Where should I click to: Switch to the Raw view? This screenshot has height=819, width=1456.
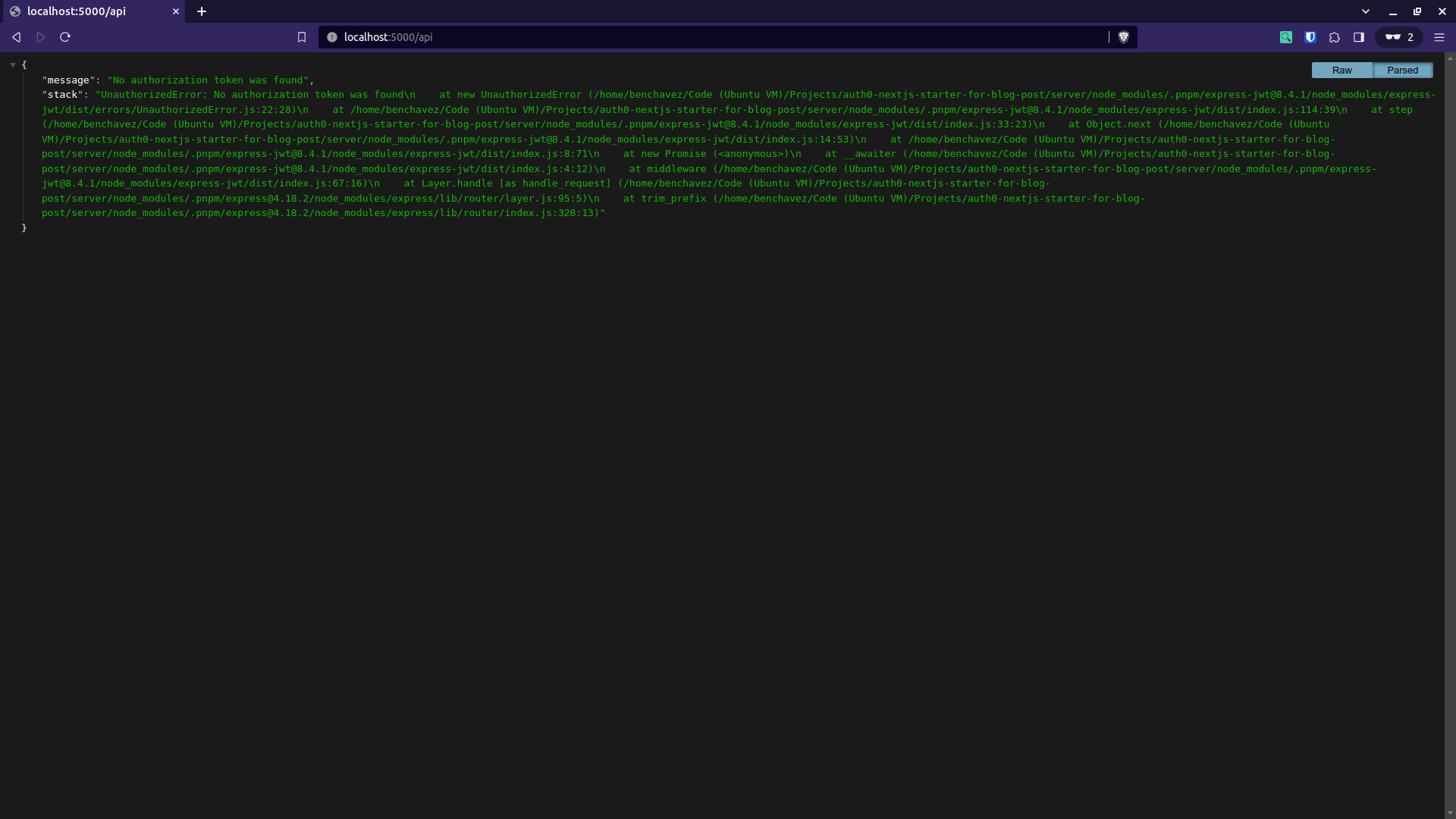click(1341, 70)
